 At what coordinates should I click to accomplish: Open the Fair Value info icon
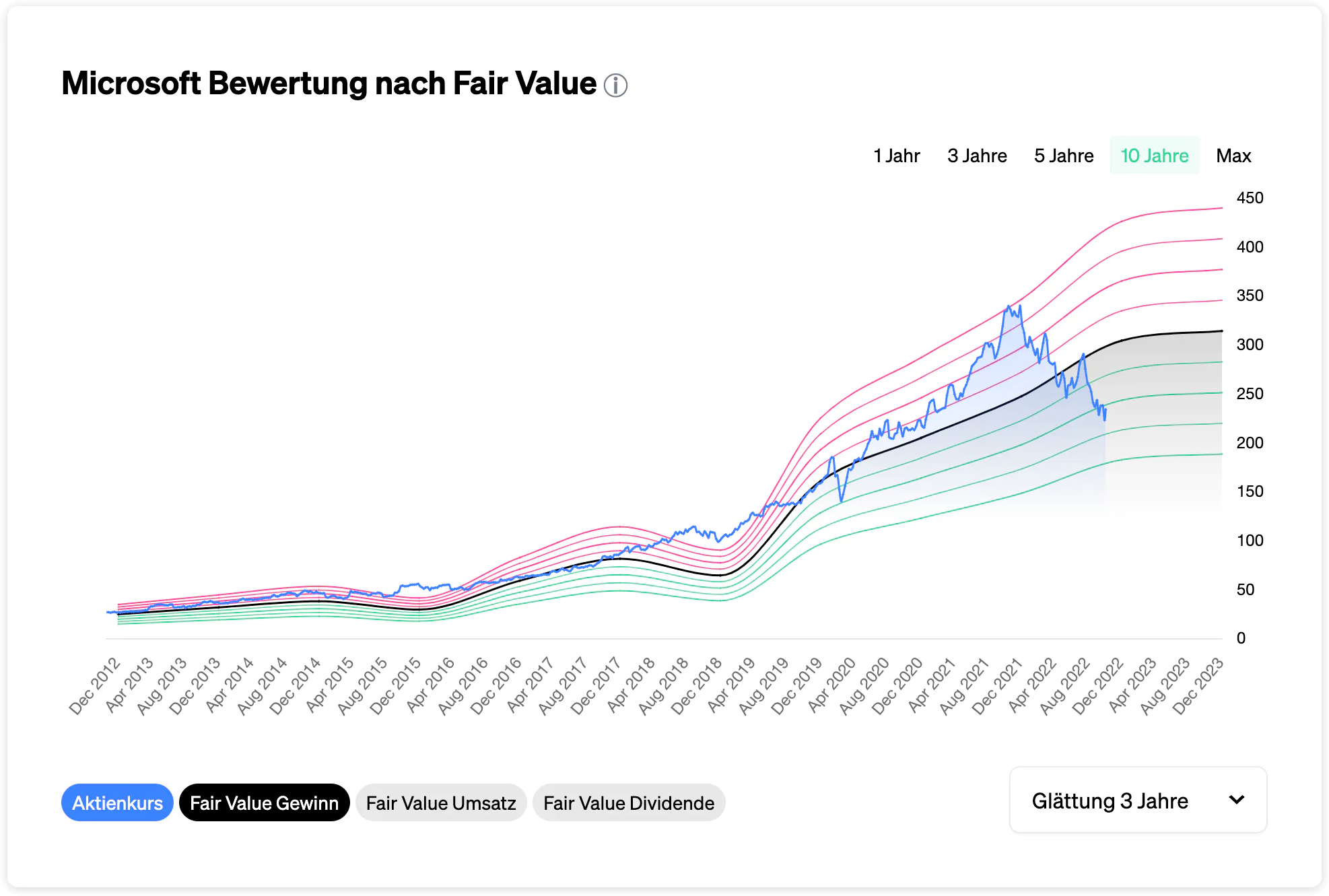click(x=615, y=85)
